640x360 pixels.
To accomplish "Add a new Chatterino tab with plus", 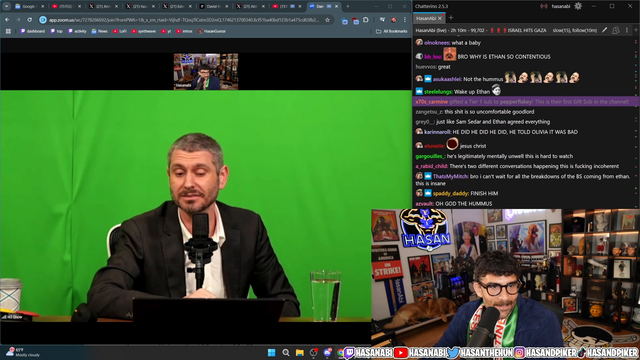I will tap(451, 18).
